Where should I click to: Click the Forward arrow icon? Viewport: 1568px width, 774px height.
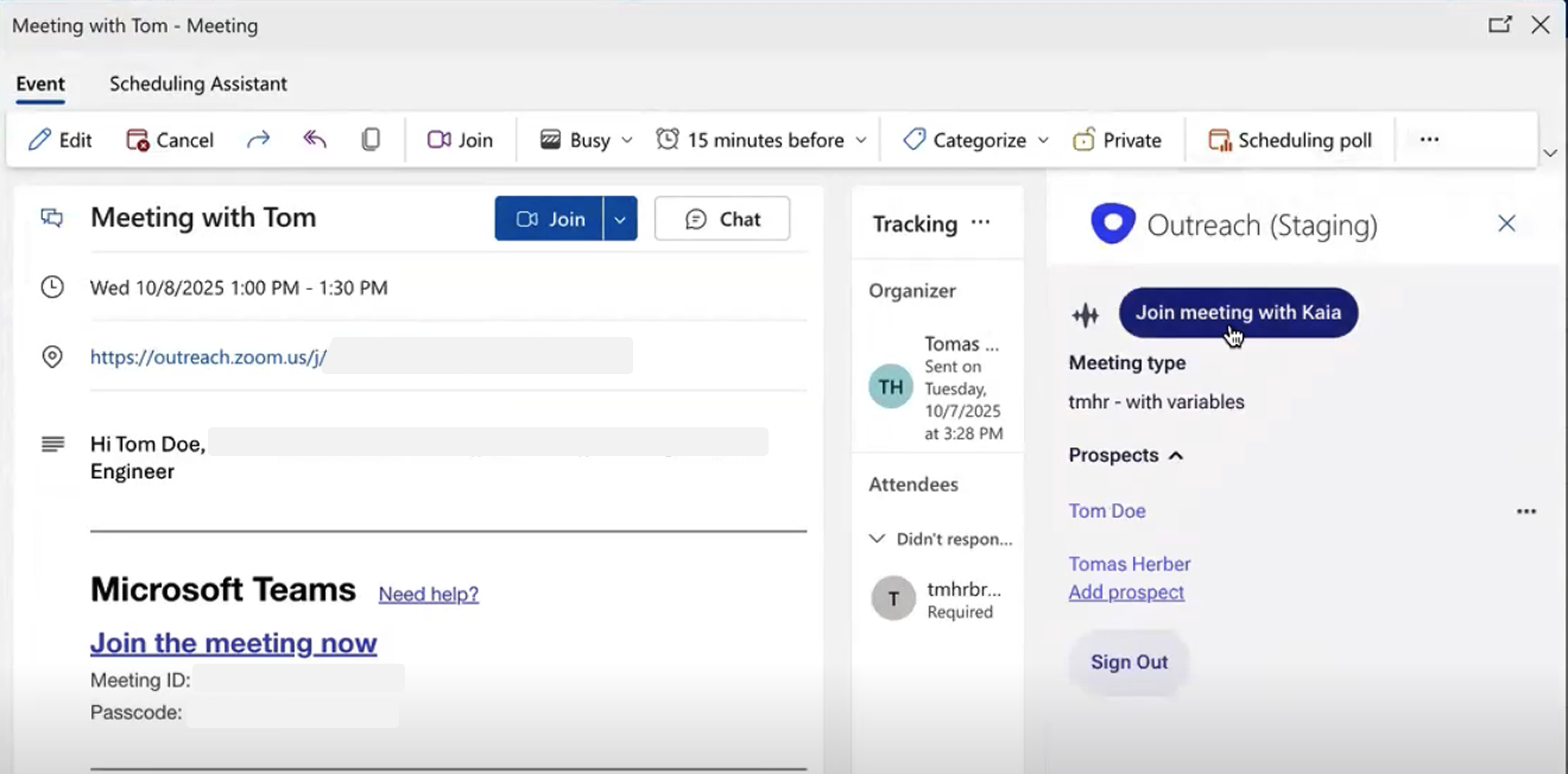click(x=258, y=140)
